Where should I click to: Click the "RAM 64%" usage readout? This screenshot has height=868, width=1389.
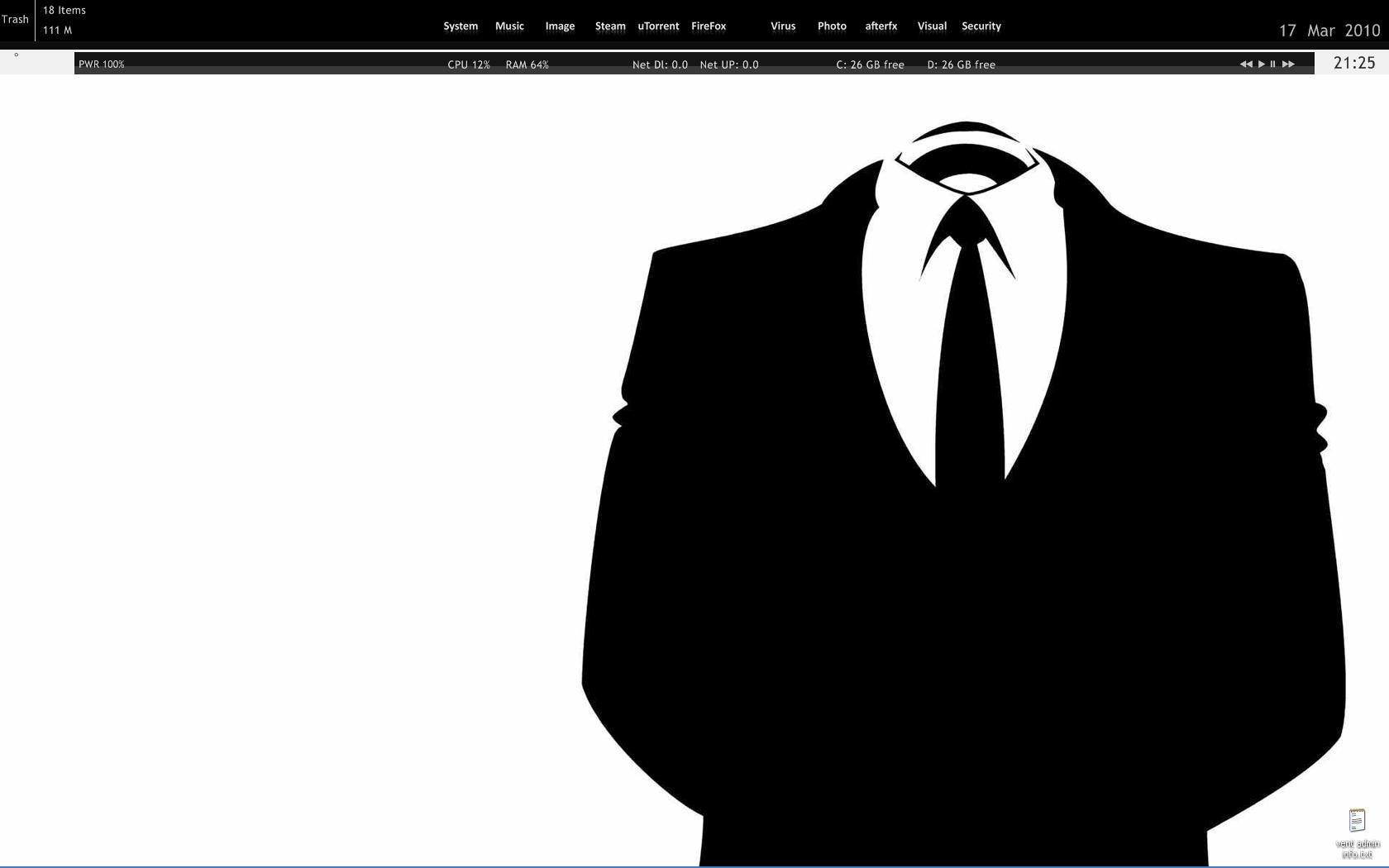click(x=527, y=64)
